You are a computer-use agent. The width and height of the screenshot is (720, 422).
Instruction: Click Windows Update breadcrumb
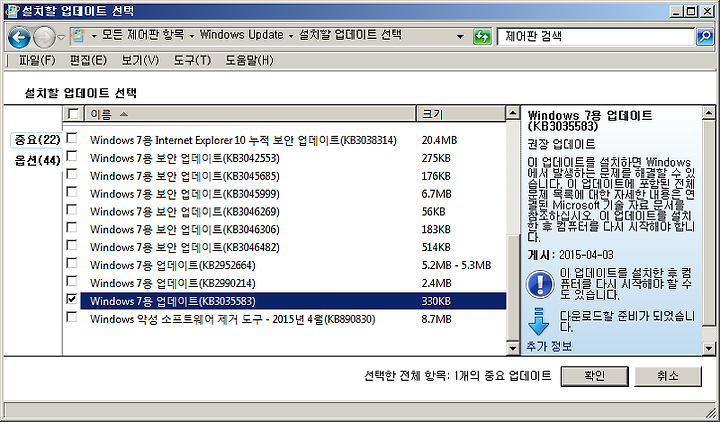coord(242,35)
